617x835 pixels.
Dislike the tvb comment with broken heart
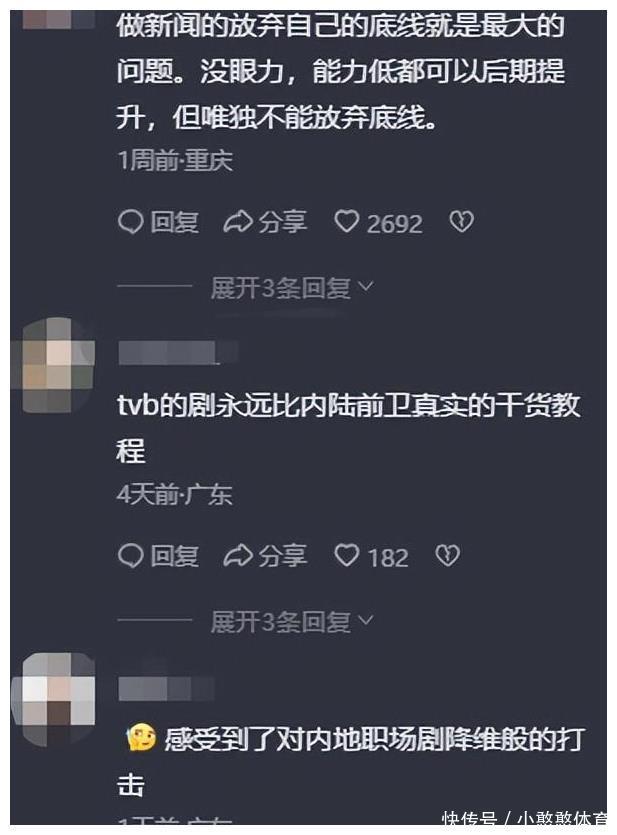point(447,555)
